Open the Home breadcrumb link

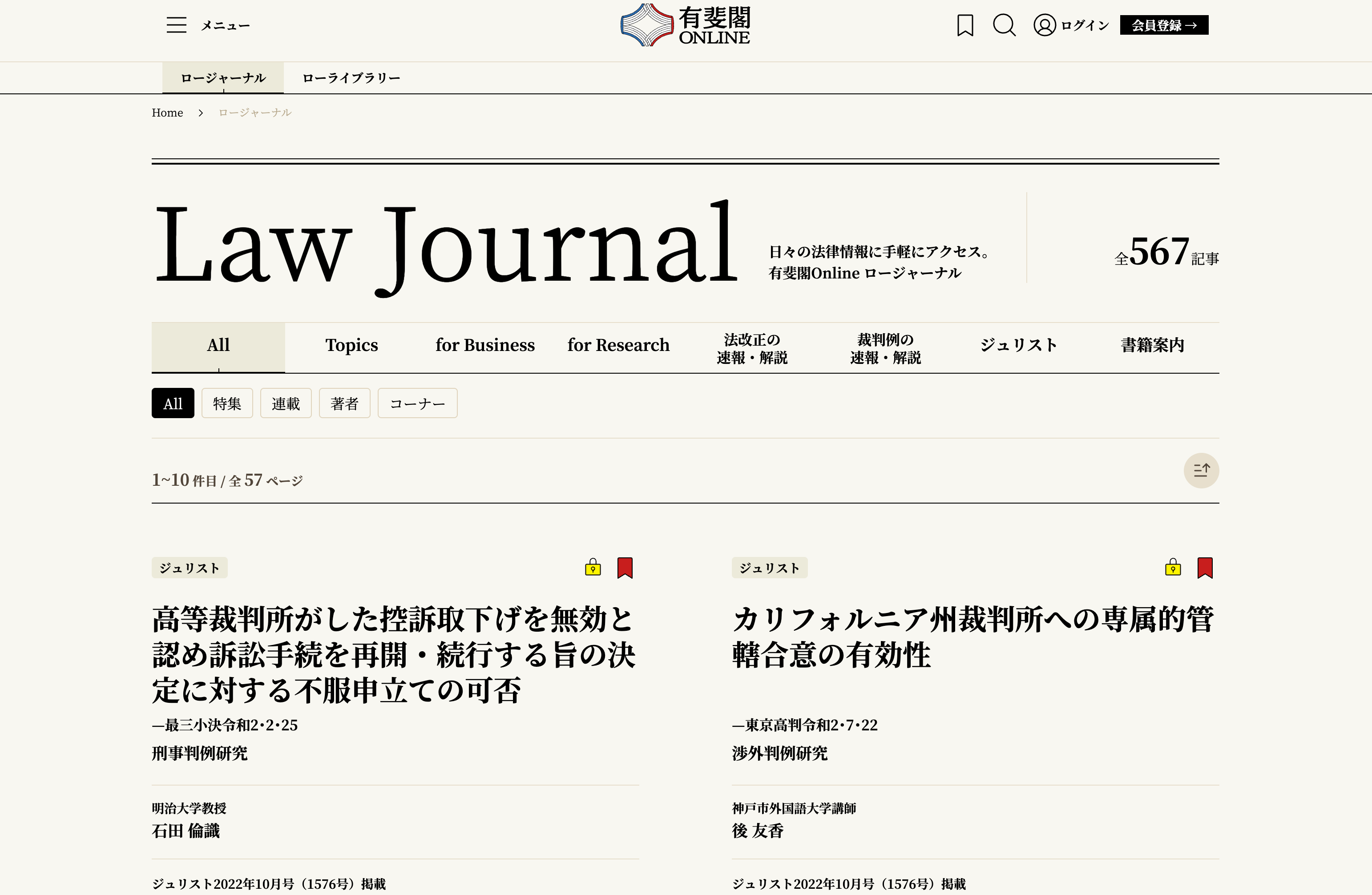[x=168, y=113]
